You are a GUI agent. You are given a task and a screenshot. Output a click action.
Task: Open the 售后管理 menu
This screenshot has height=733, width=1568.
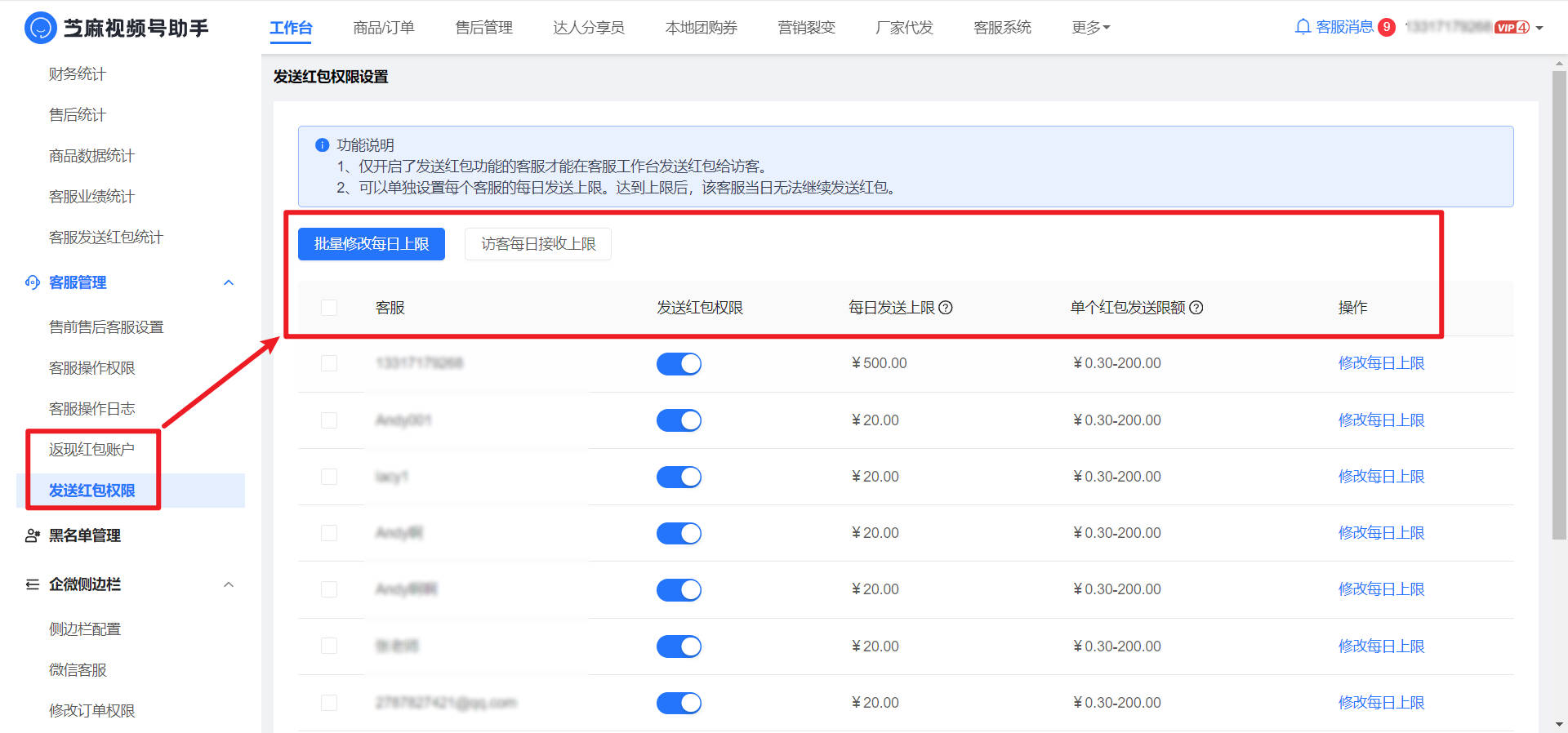tap(484, 28)
